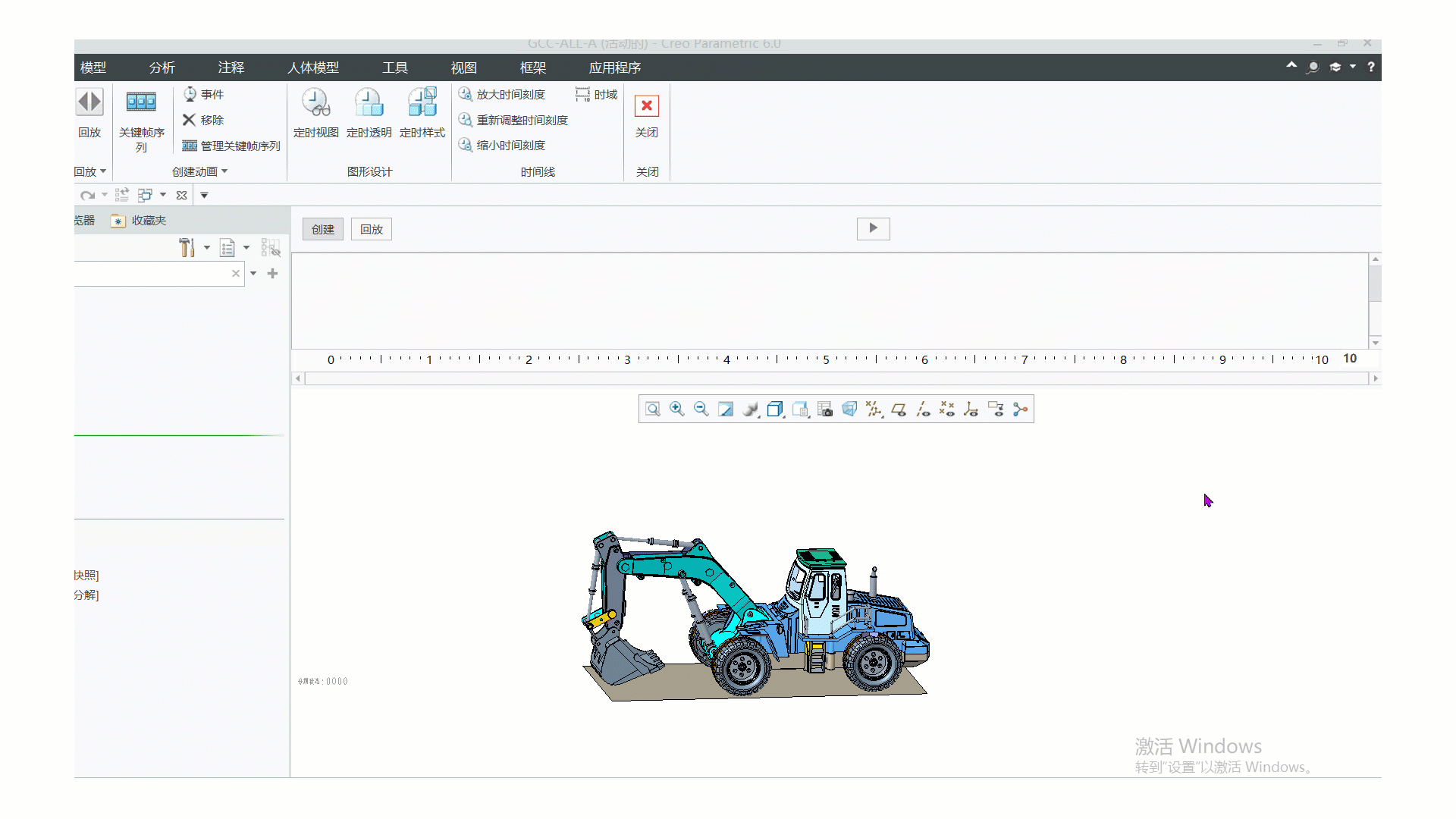Switch to the 应用程序 ribbon tab
Screen dimensions: 1456x819
(615, 67)
